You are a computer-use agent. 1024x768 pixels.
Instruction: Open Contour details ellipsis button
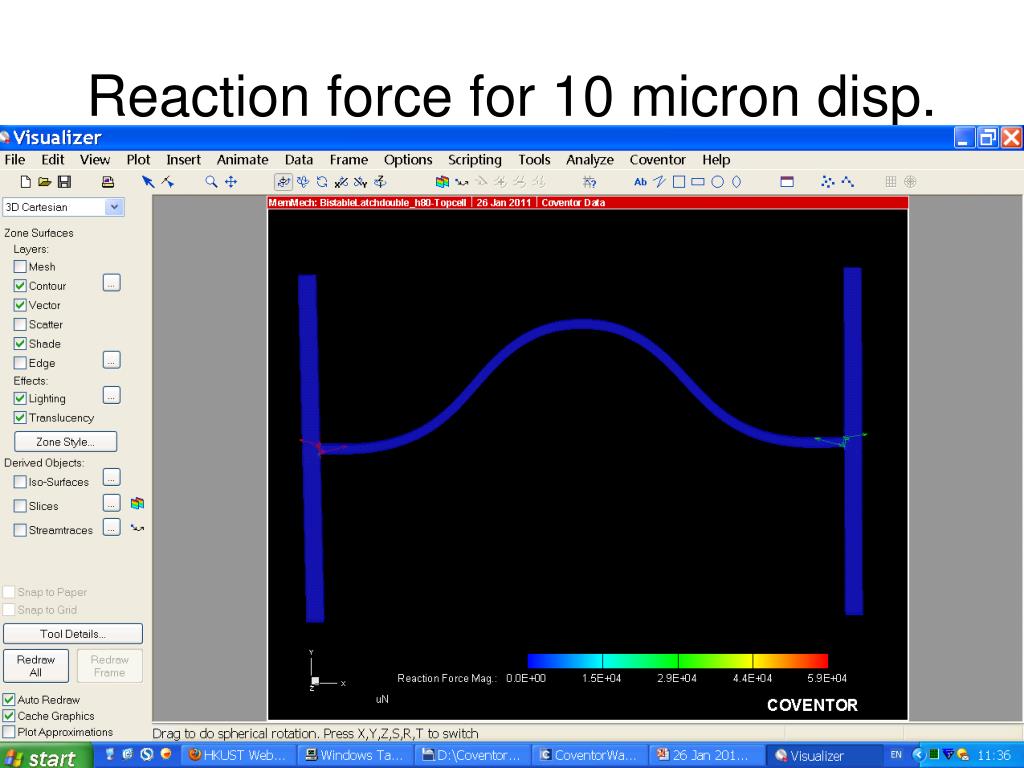(112, 283)
